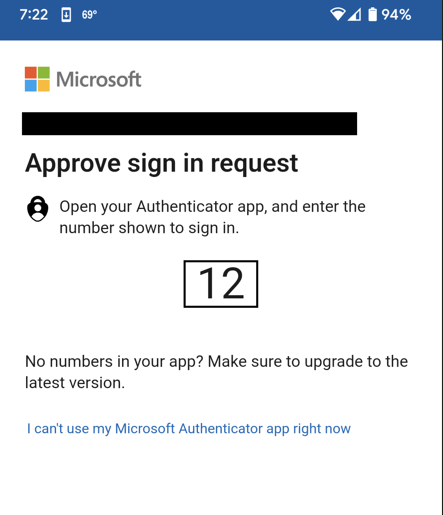Tap the "Approve sign in request" heading
Image resolution: width=443 pixels, height=515 pixels.
[161, 164]
